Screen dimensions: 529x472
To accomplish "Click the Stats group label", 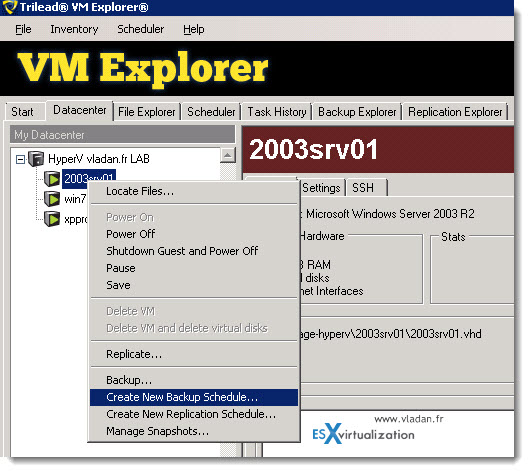I will pyautogui.click(x=453, y=237).
